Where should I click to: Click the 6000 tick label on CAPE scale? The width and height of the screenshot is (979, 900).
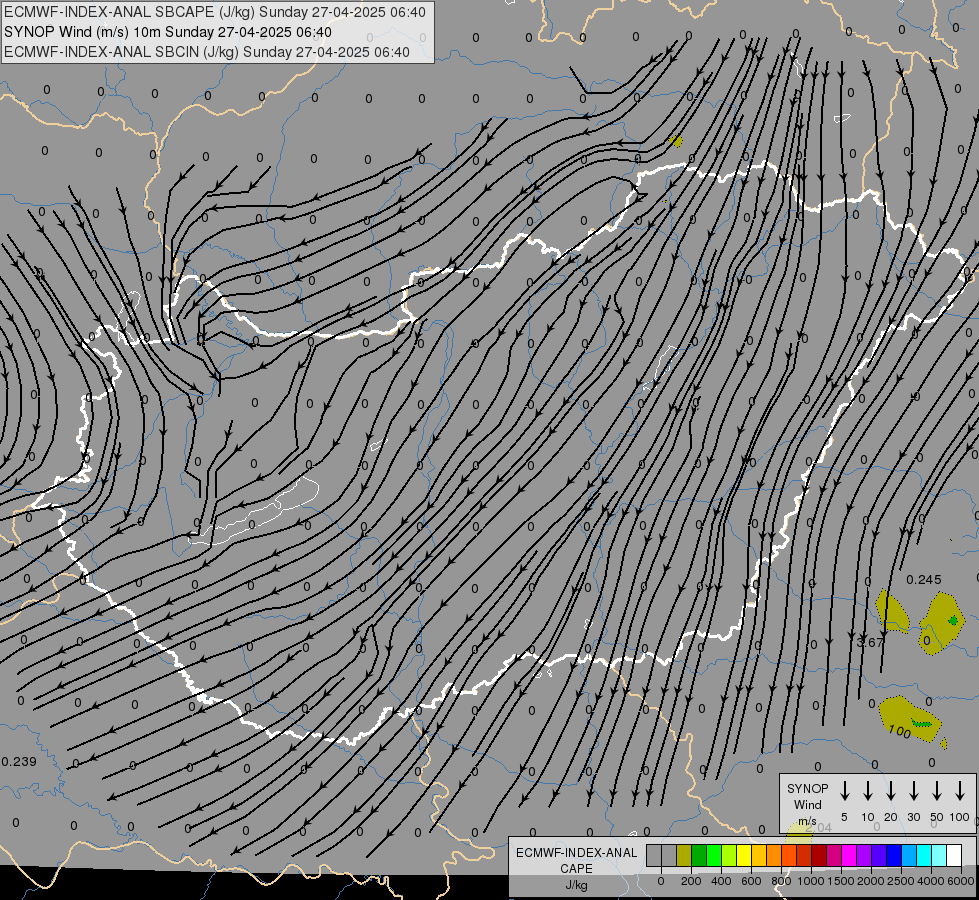(960, 881)
